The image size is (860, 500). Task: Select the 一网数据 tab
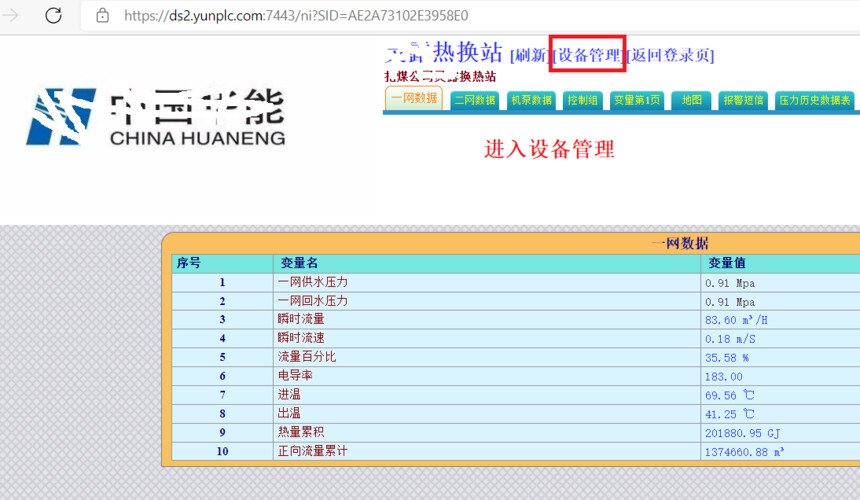[x=414, y=98]
